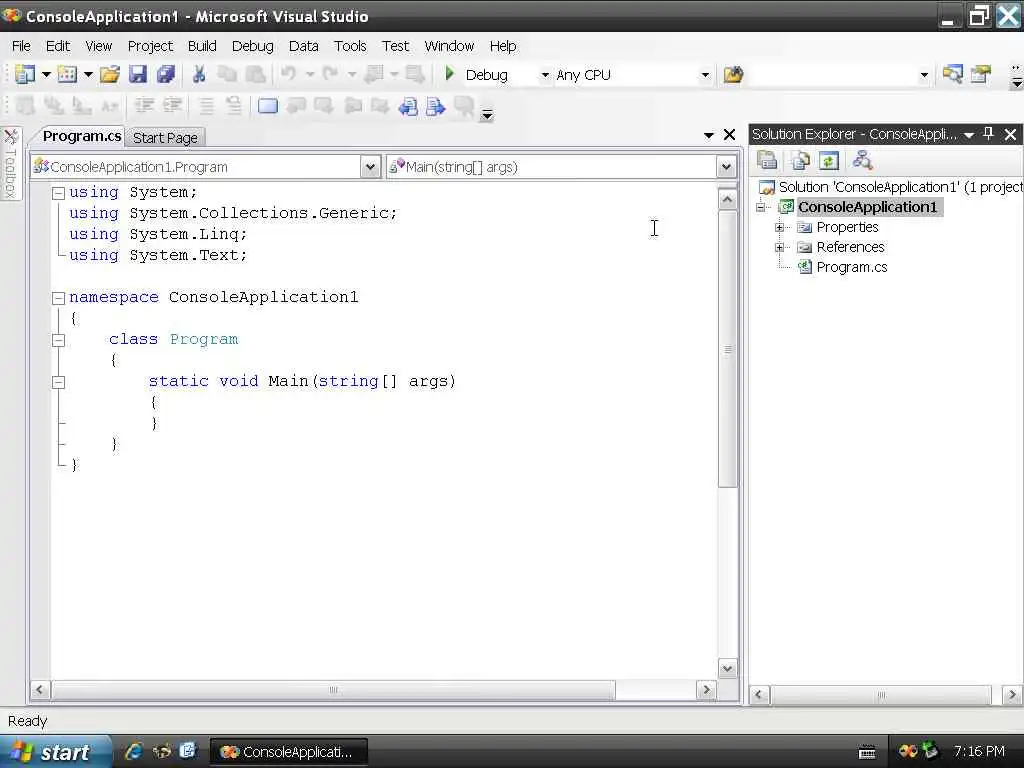Image resolution: width=1024 pixels, height=768 pixels.
Task: Open the Debug menu
Action: [252, 46]
